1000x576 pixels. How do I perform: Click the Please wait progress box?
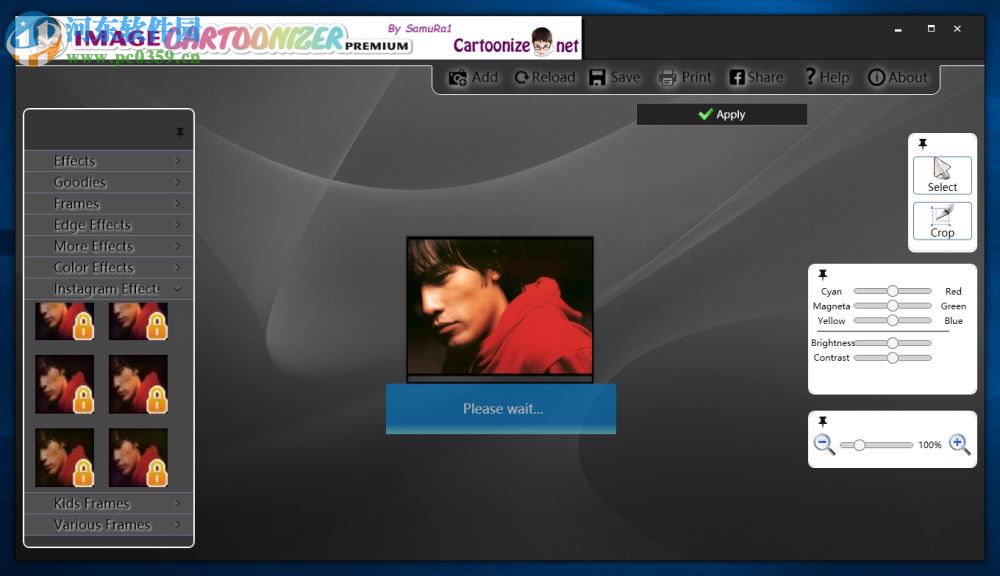[x=501, y=409]
